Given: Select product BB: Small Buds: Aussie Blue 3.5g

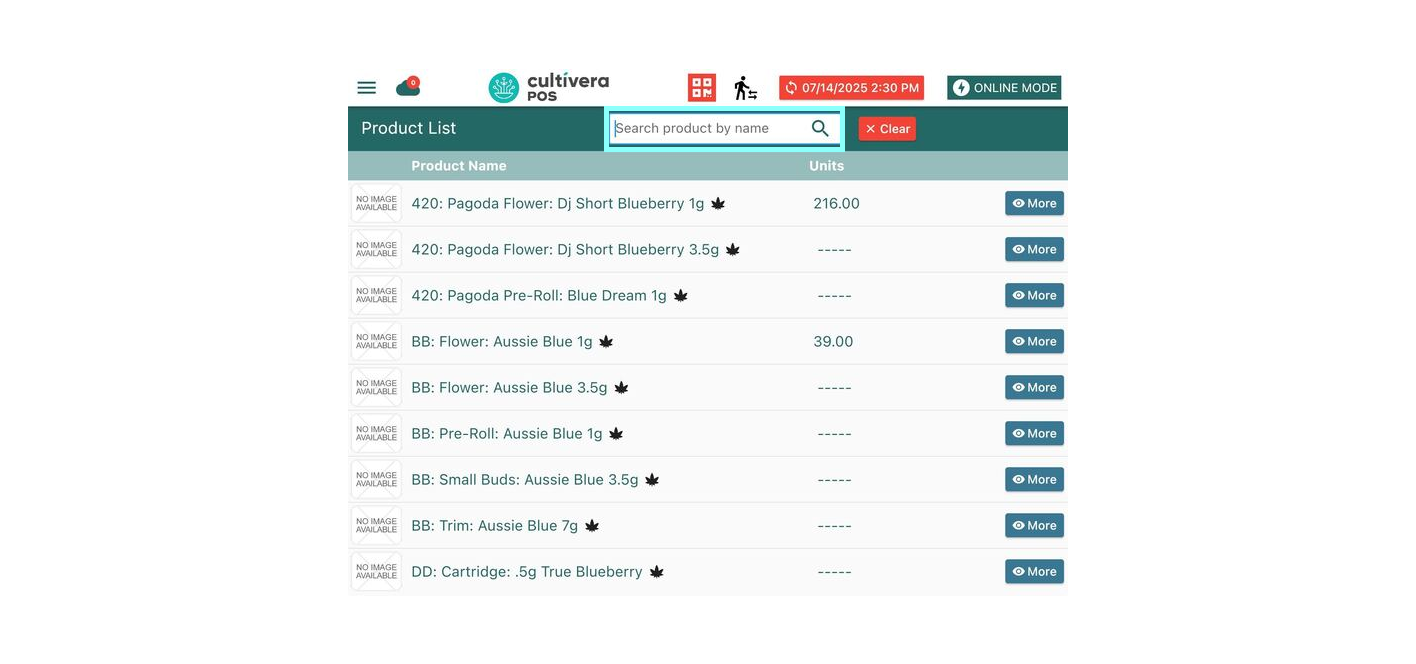Looking at the screenshot, I should pos(525,479).
